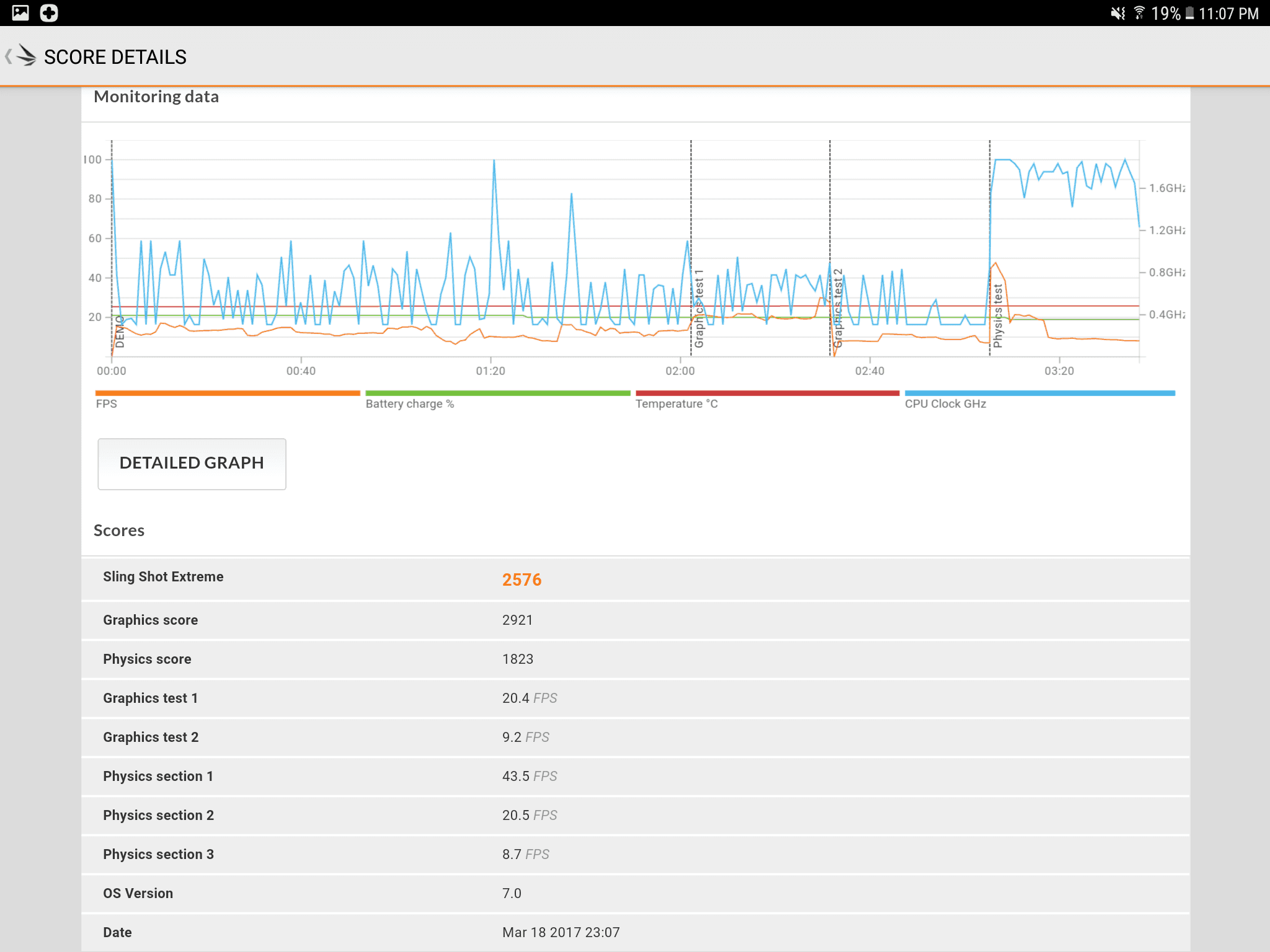
Task: Tap the 00:40 time axis label
Action: point(301,371)
